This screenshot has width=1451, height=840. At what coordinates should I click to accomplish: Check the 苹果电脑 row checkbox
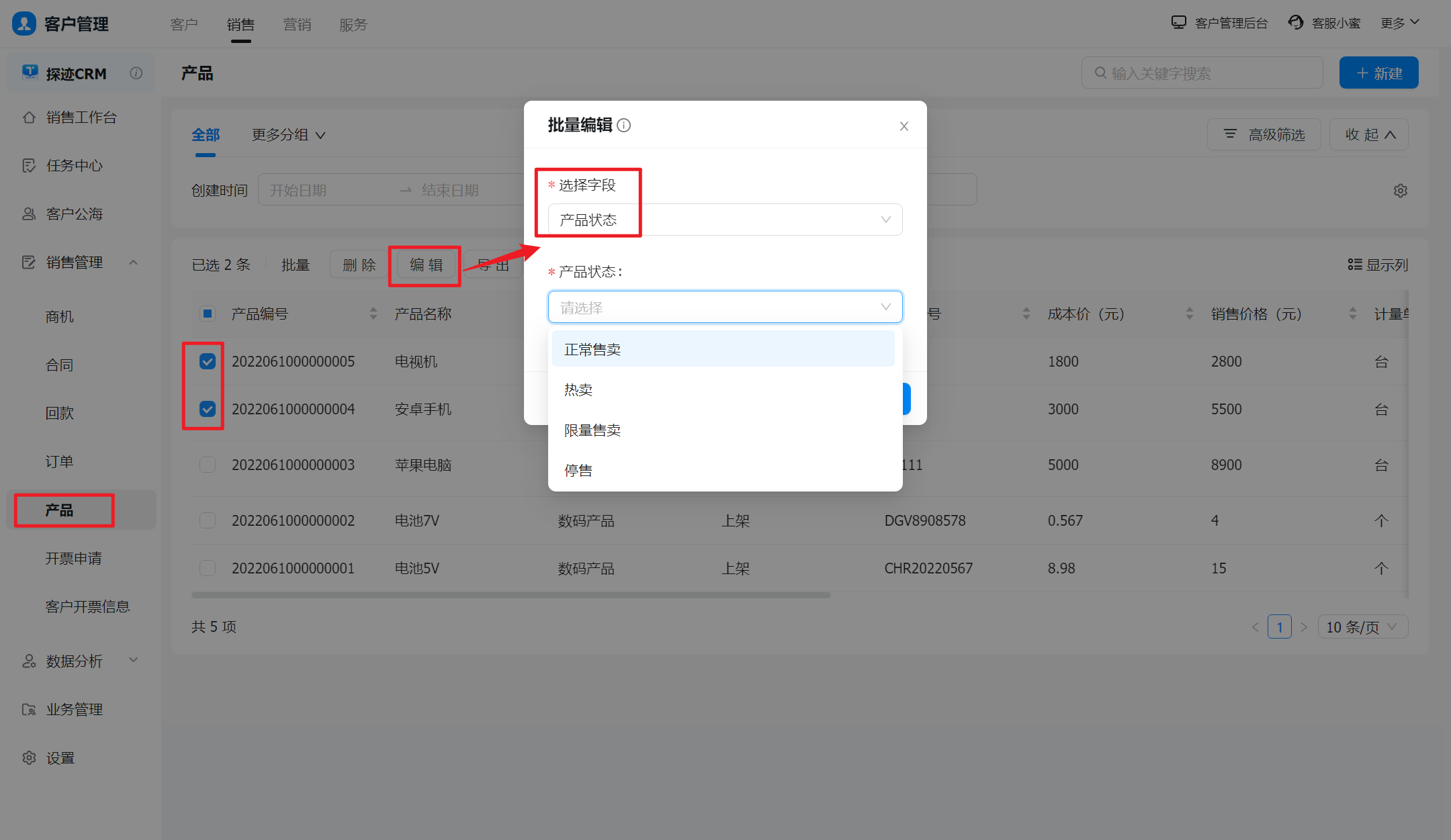pos(208,465)
